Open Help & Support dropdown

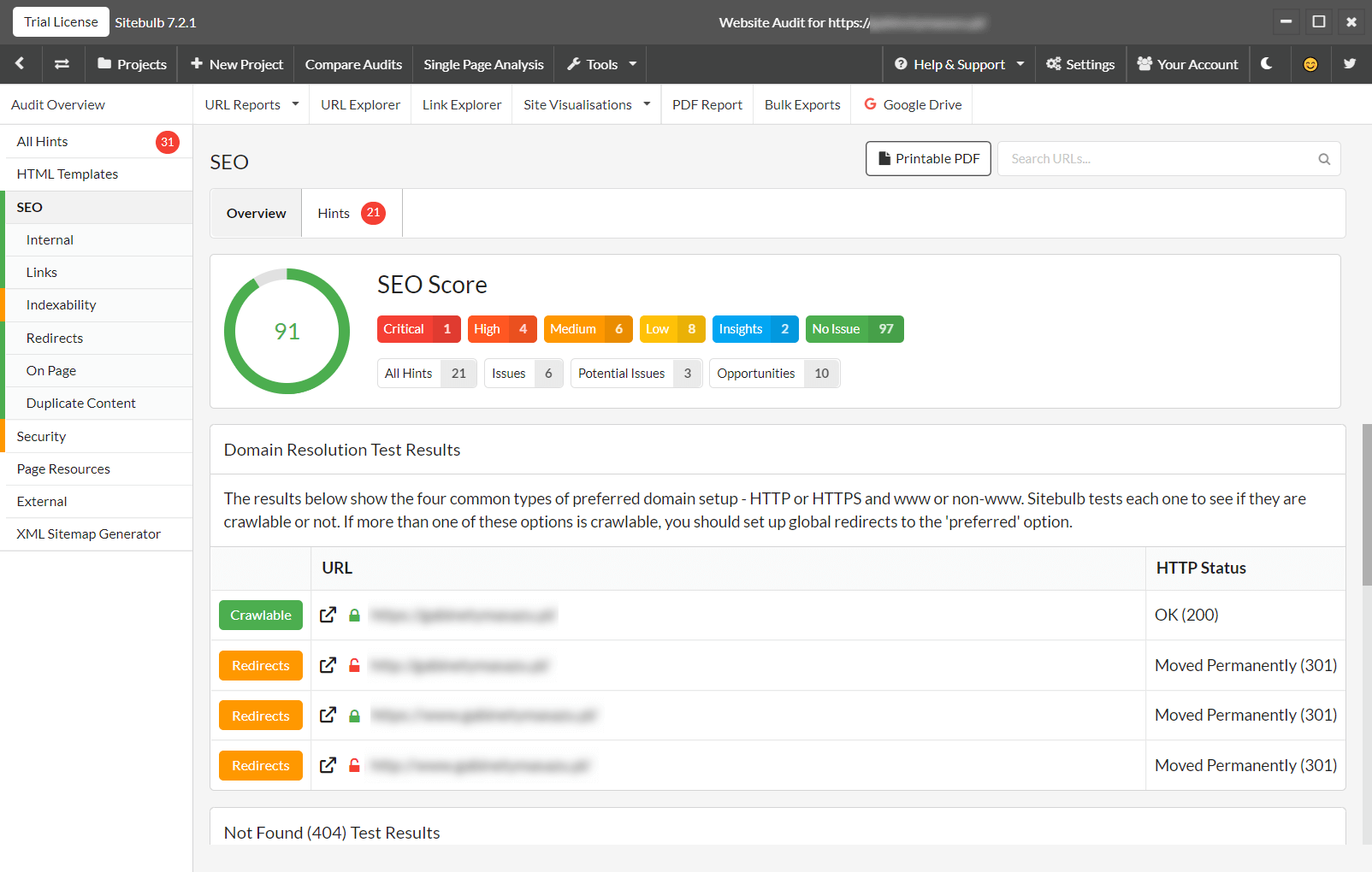coord(959,64)
